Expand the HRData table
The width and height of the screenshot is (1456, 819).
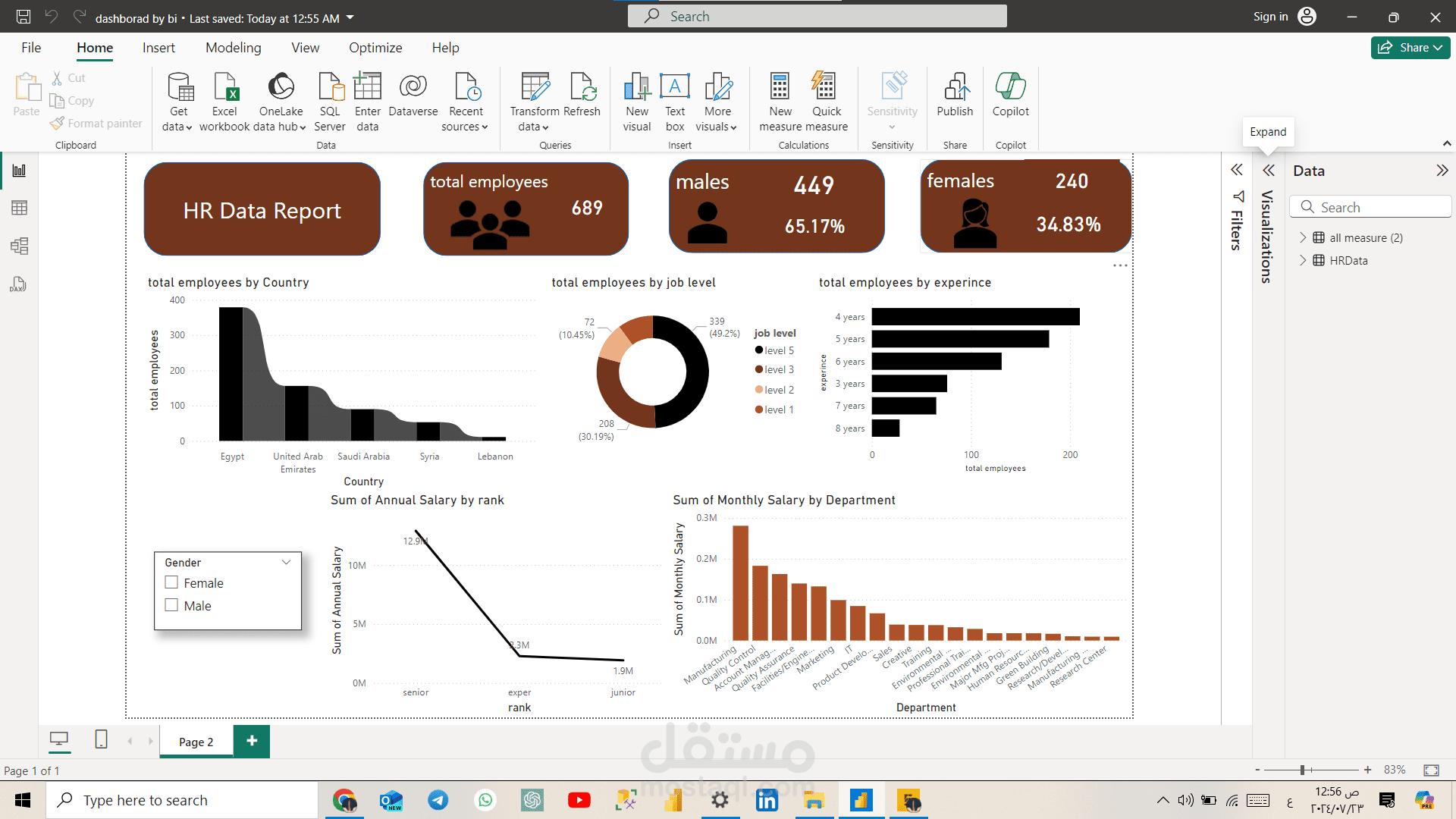pos(1303,260)
